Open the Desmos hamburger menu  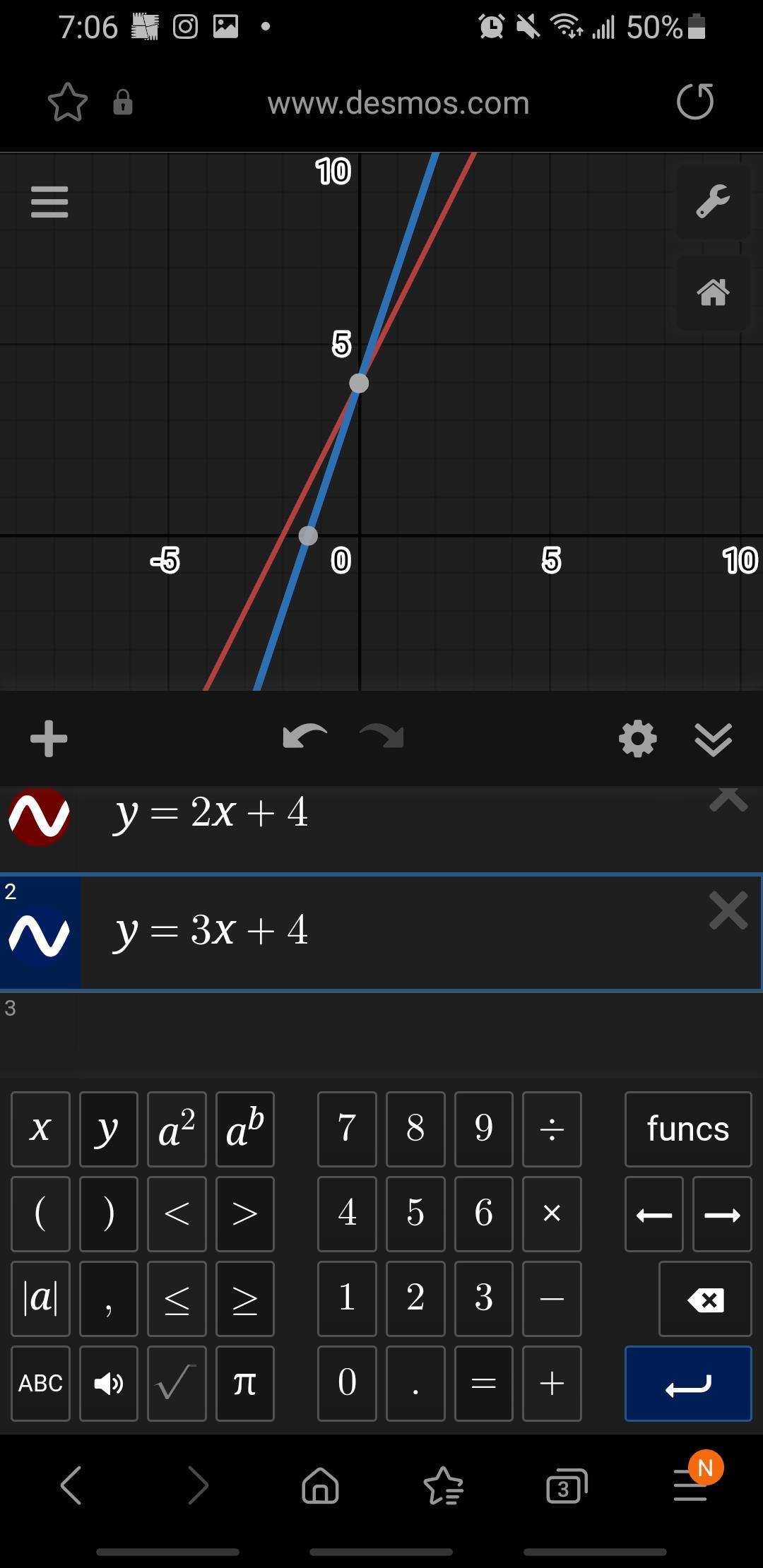(x=49, y=202)
